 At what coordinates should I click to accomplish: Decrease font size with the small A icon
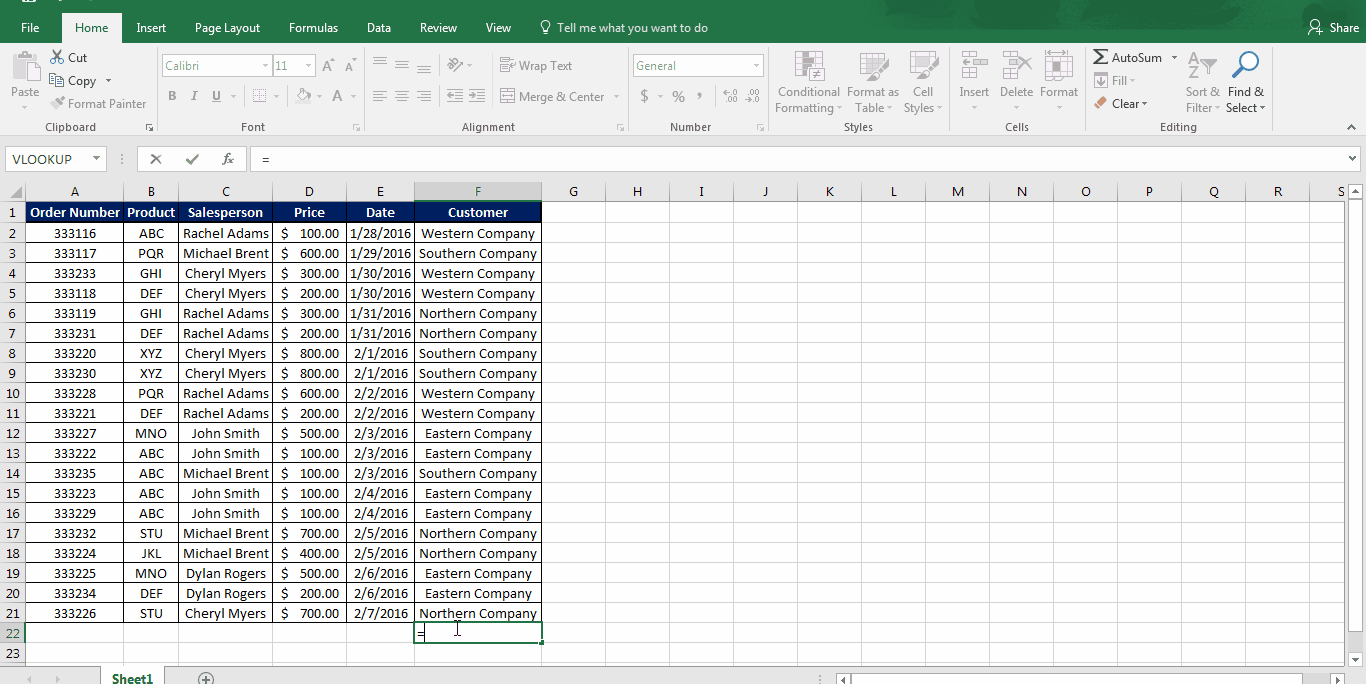point(350,66)
